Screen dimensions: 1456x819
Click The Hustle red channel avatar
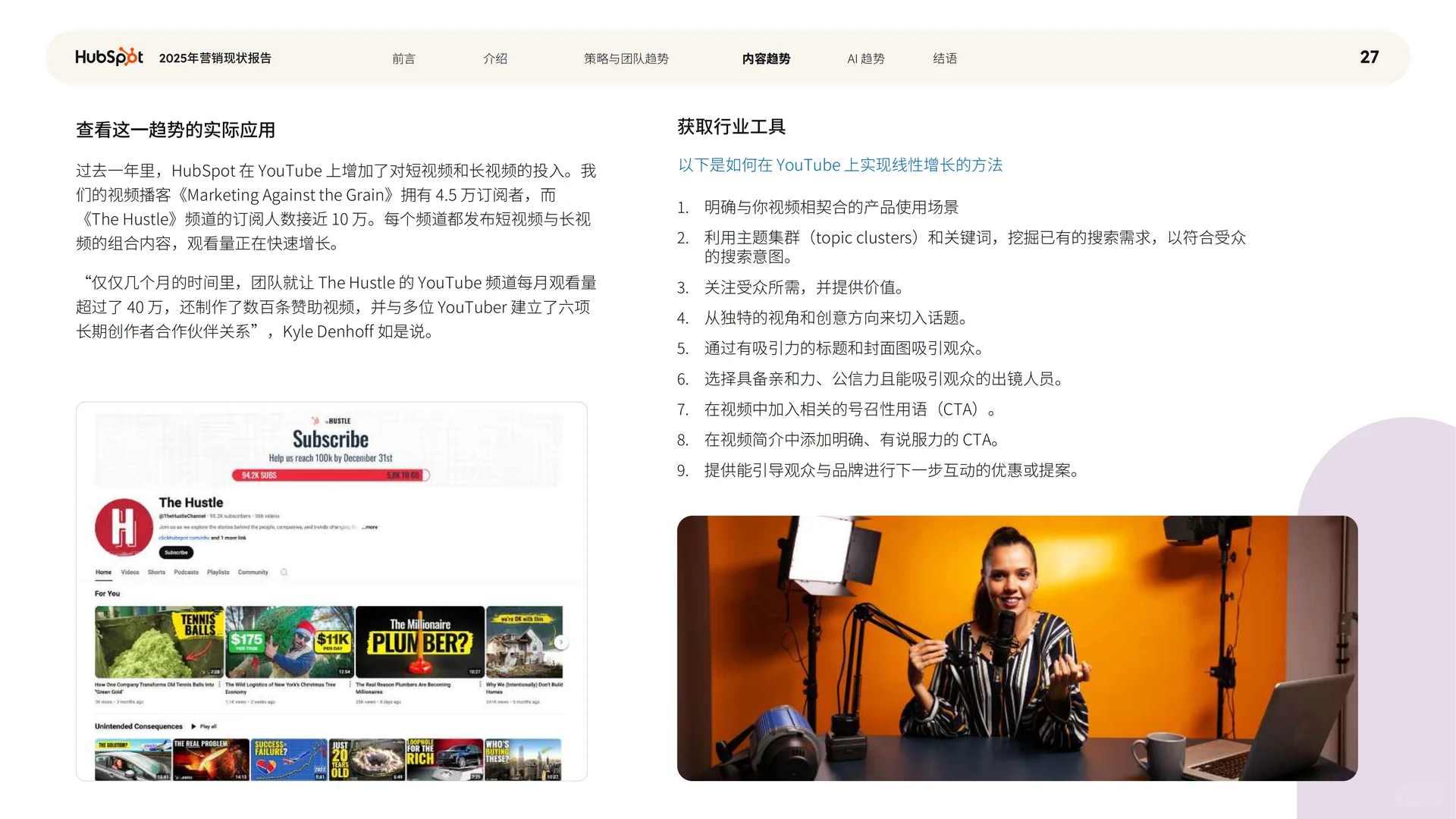coord(123,527)
